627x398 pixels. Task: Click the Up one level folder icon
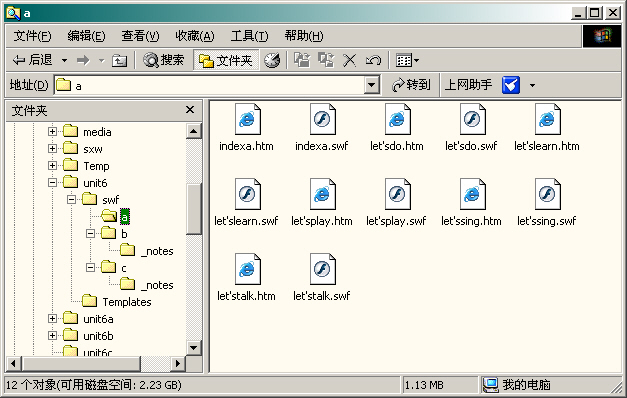pos(119,61)
